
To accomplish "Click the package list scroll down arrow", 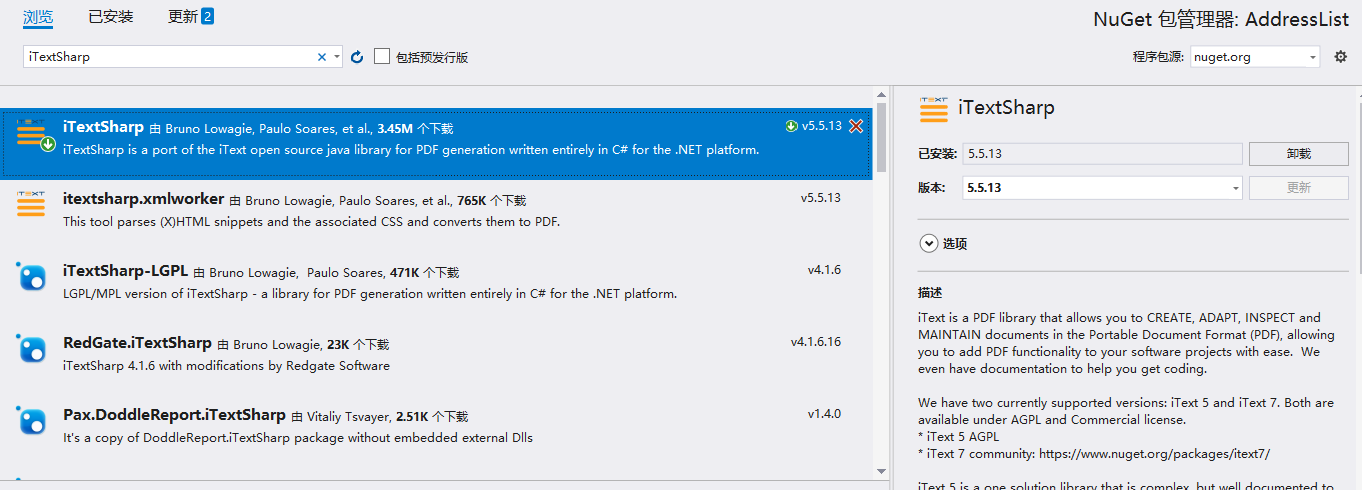I will point(881,470).
